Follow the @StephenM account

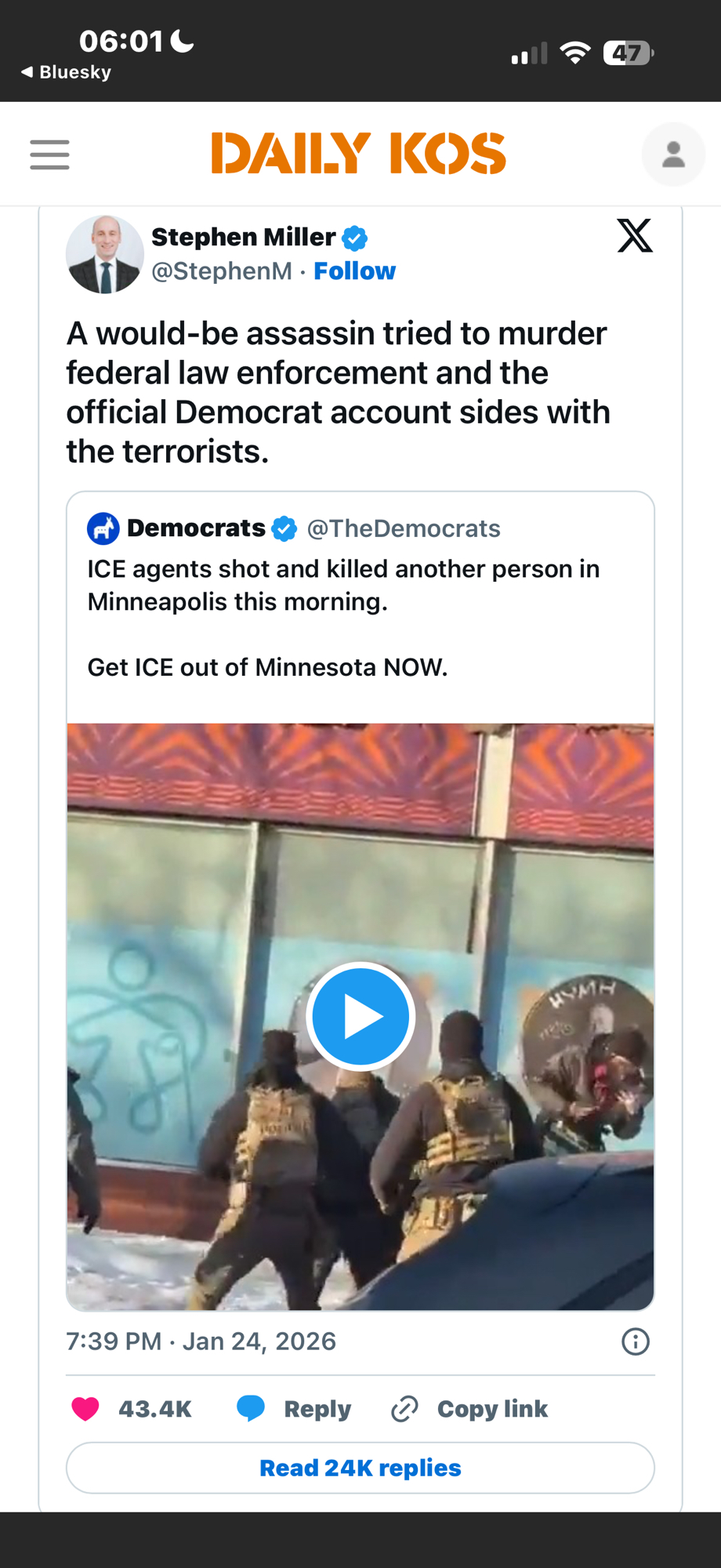point(354,271)
